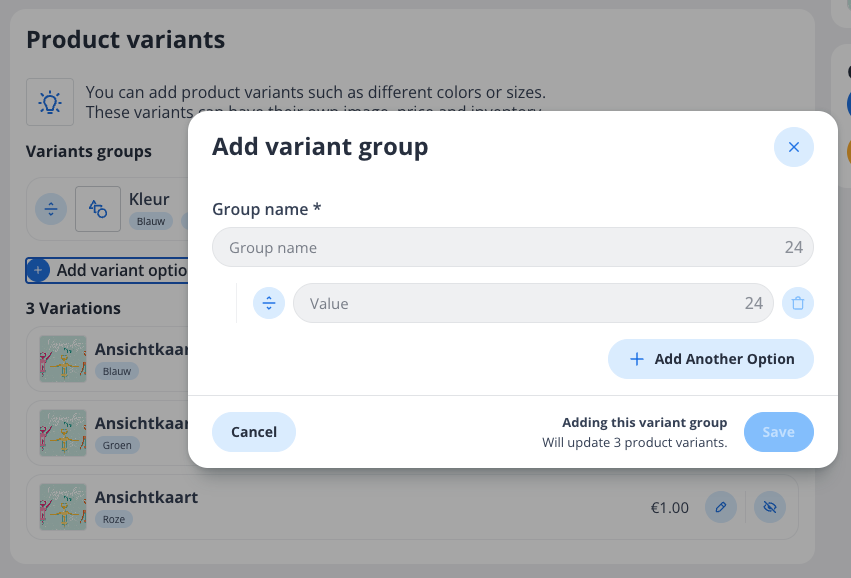851x578 pixels.
Task: Click the Add Another Option button
Action: pos(710,359)
